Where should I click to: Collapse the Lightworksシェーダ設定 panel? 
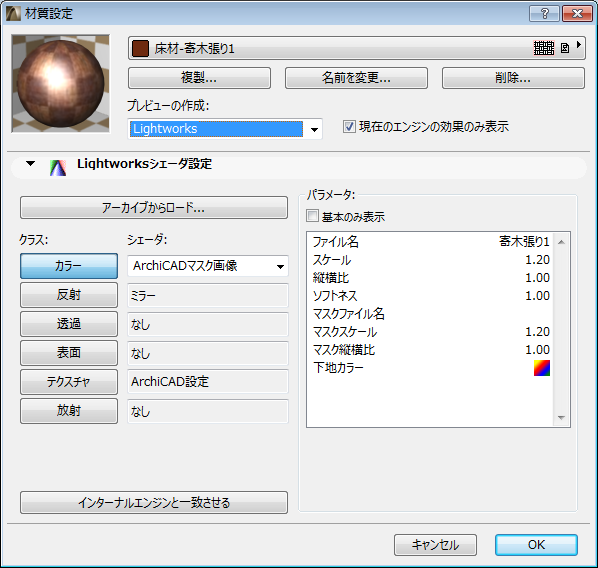click(31, 164)
